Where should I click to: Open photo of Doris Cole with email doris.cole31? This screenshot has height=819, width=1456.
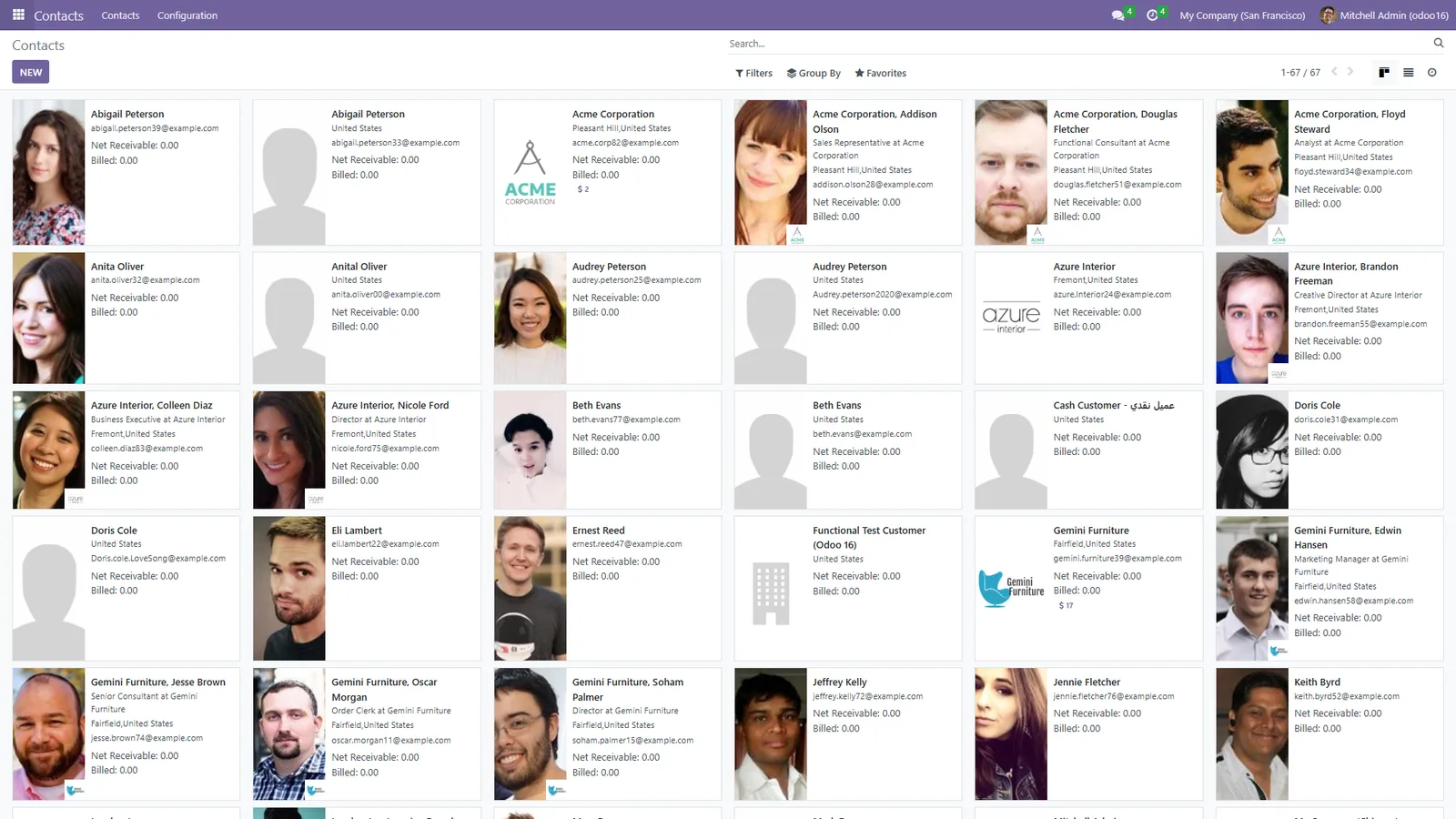1252,450
